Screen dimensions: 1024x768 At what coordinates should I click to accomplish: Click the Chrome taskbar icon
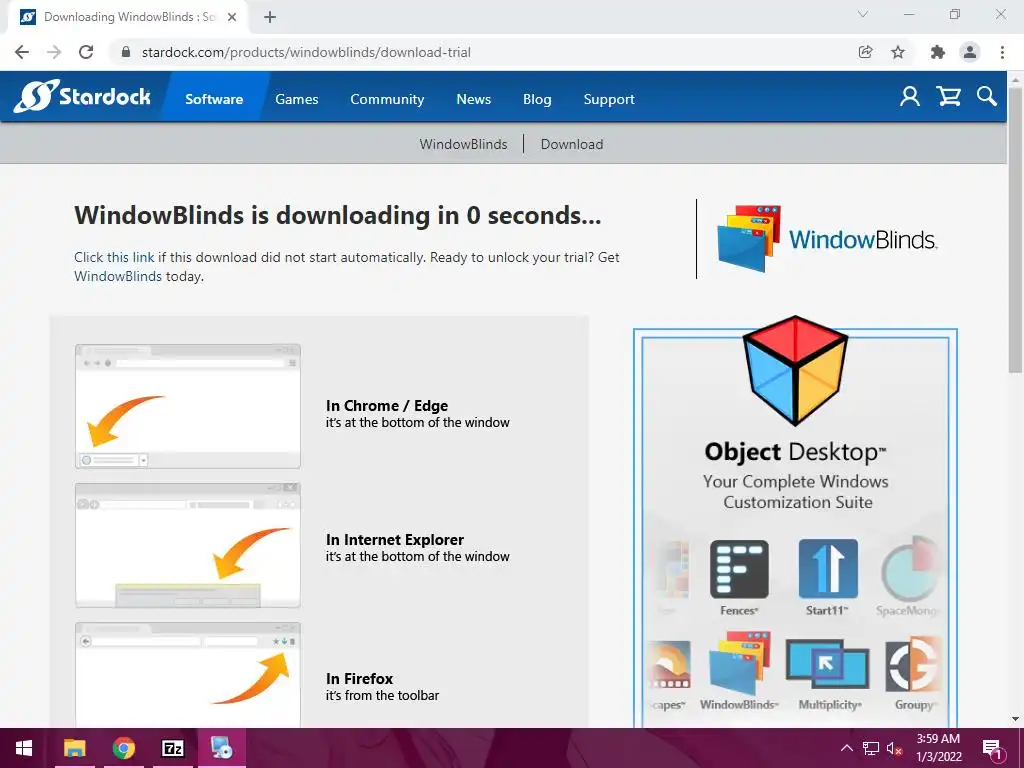(x=123, y=748)
